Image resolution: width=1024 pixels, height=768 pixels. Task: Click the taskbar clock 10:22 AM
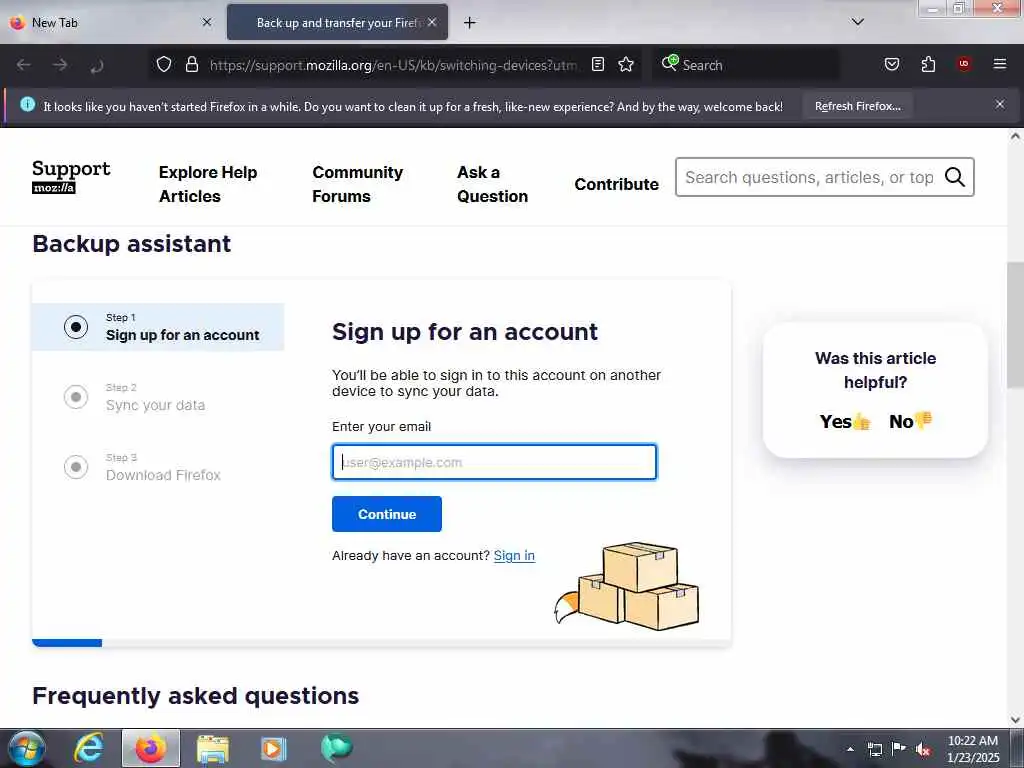coord(972,748)
